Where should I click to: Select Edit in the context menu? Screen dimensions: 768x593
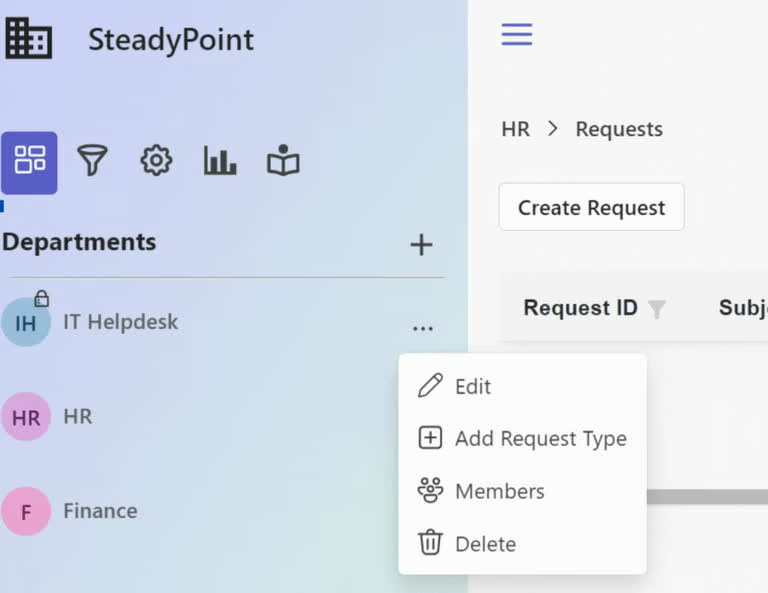tap(522, 386)
